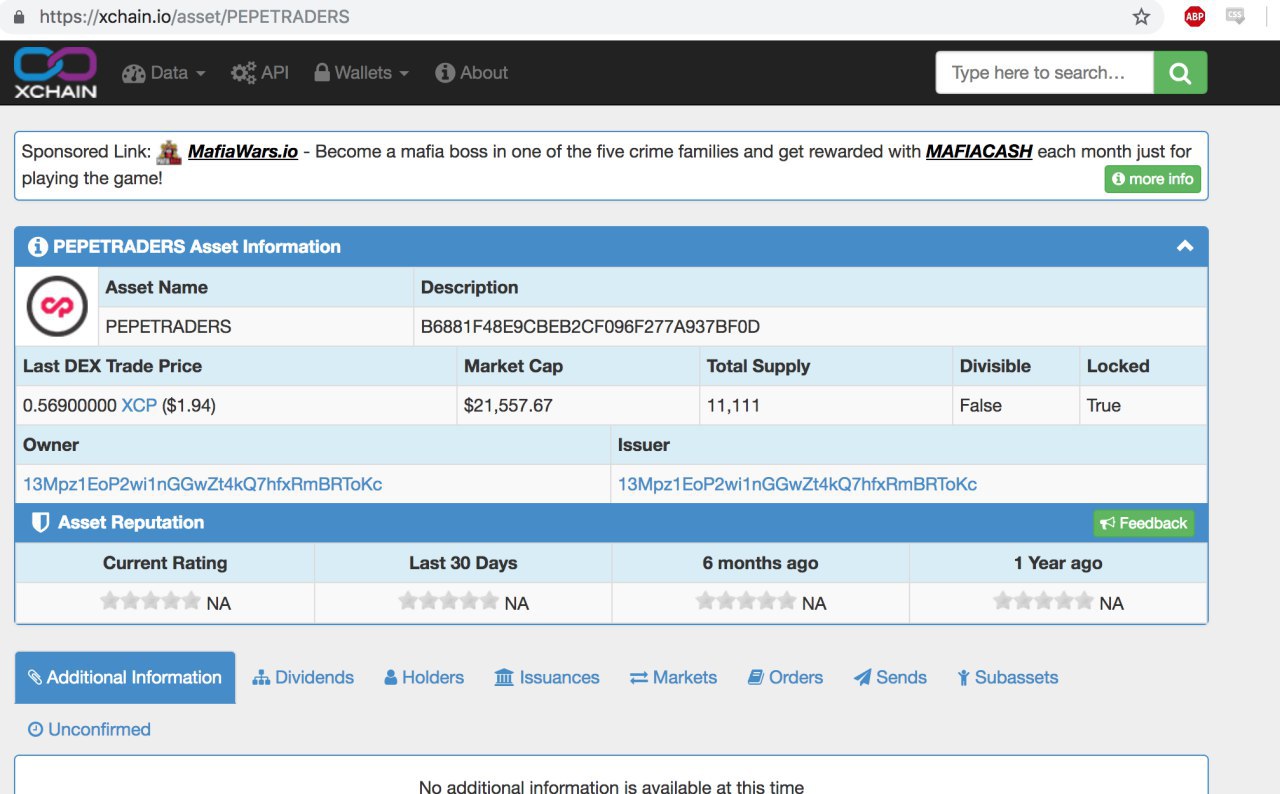Image resolution: width=1280 pixels, height=794 pixels.
Task: Open the MAFIACASH link
Action: tap(979, 152)
